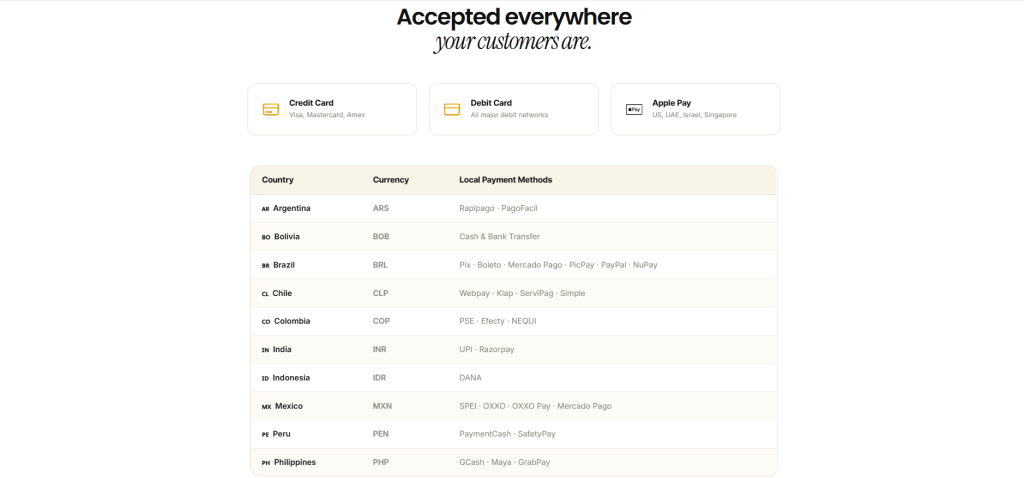Select Peru in the country column
This screenshot has height=478, width=1024.
[x=281, y=434]
